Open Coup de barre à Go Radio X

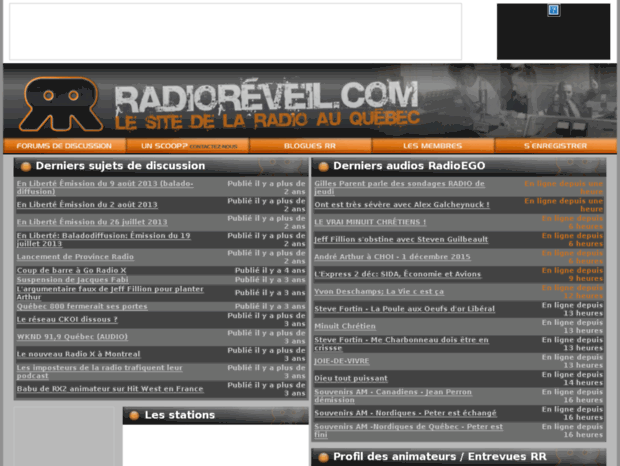coord(72,270)
